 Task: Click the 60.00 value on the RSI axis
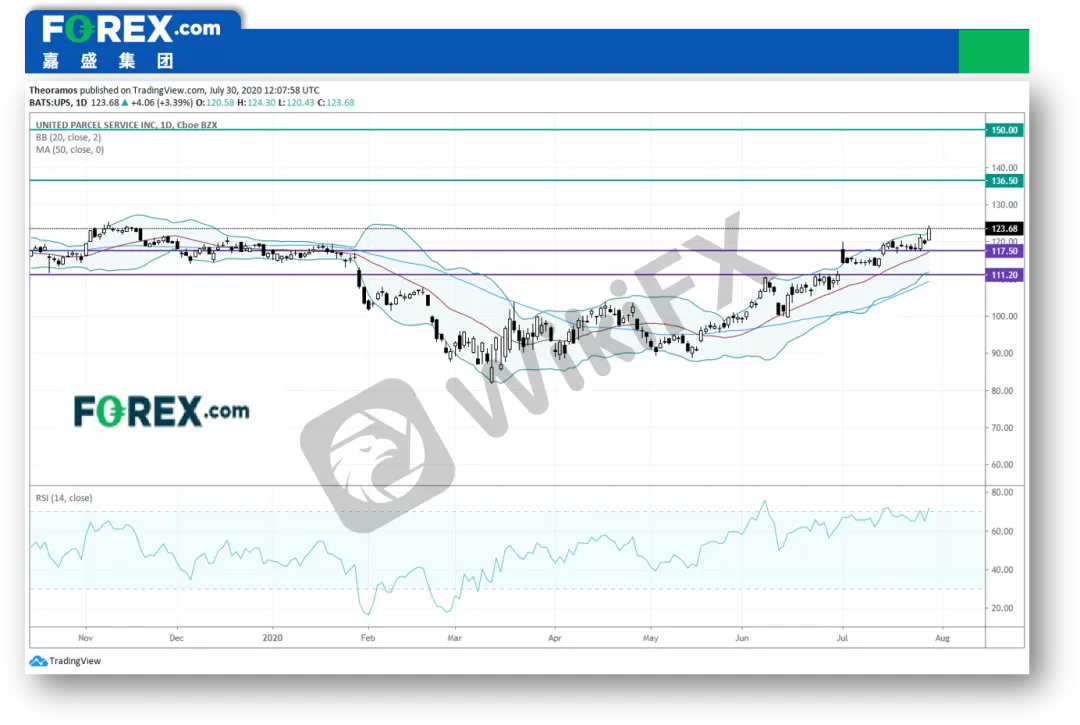click(x=1002, y=532)
